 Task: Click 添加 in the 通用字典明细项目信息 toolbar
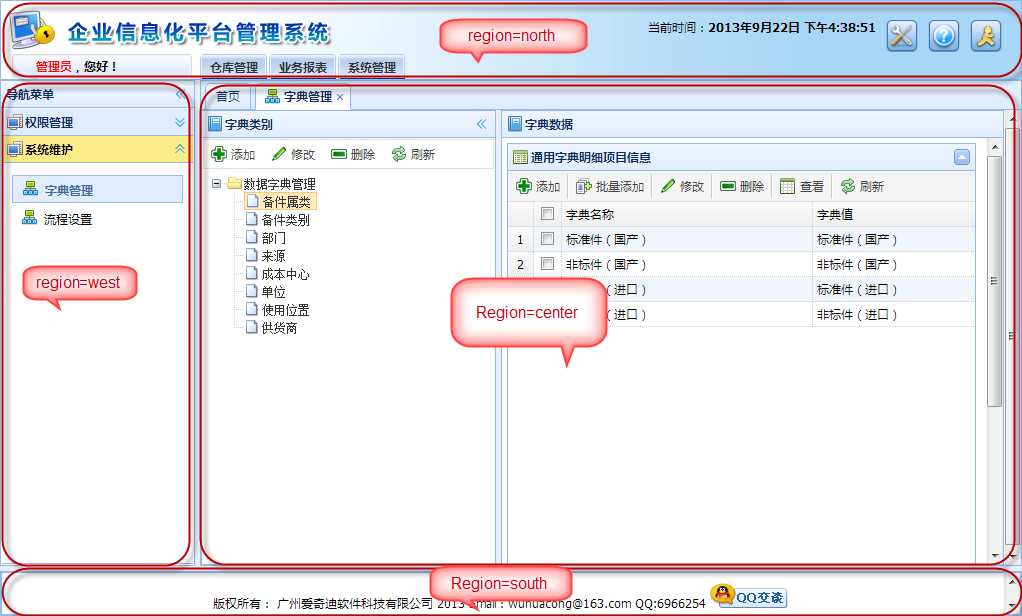coord(538,186)
